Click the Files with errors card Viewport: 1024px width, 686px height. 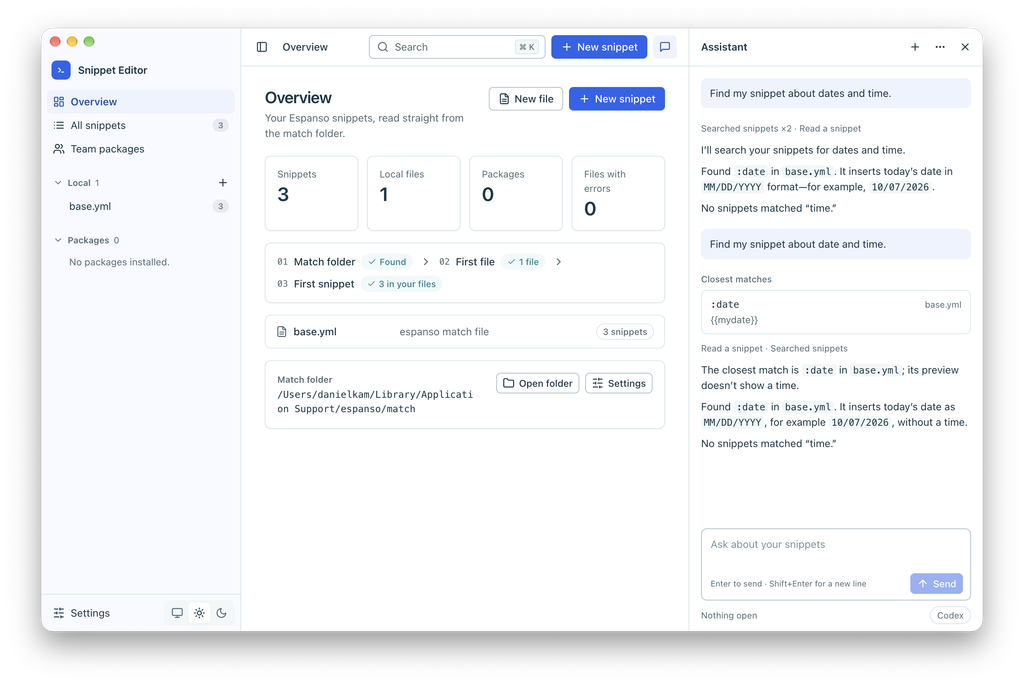[618, 193]
